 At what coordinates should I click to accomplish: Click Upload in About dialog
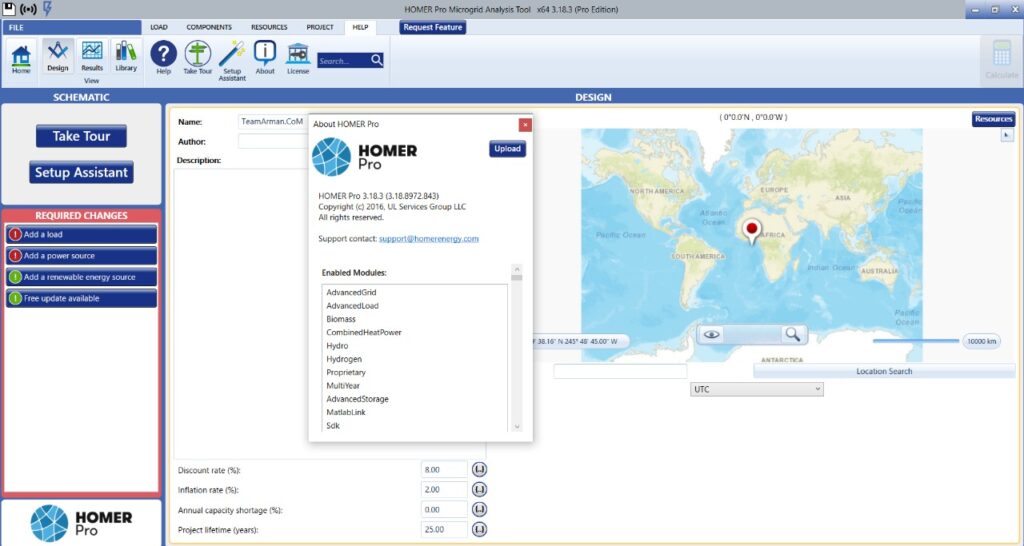point(507,149)
